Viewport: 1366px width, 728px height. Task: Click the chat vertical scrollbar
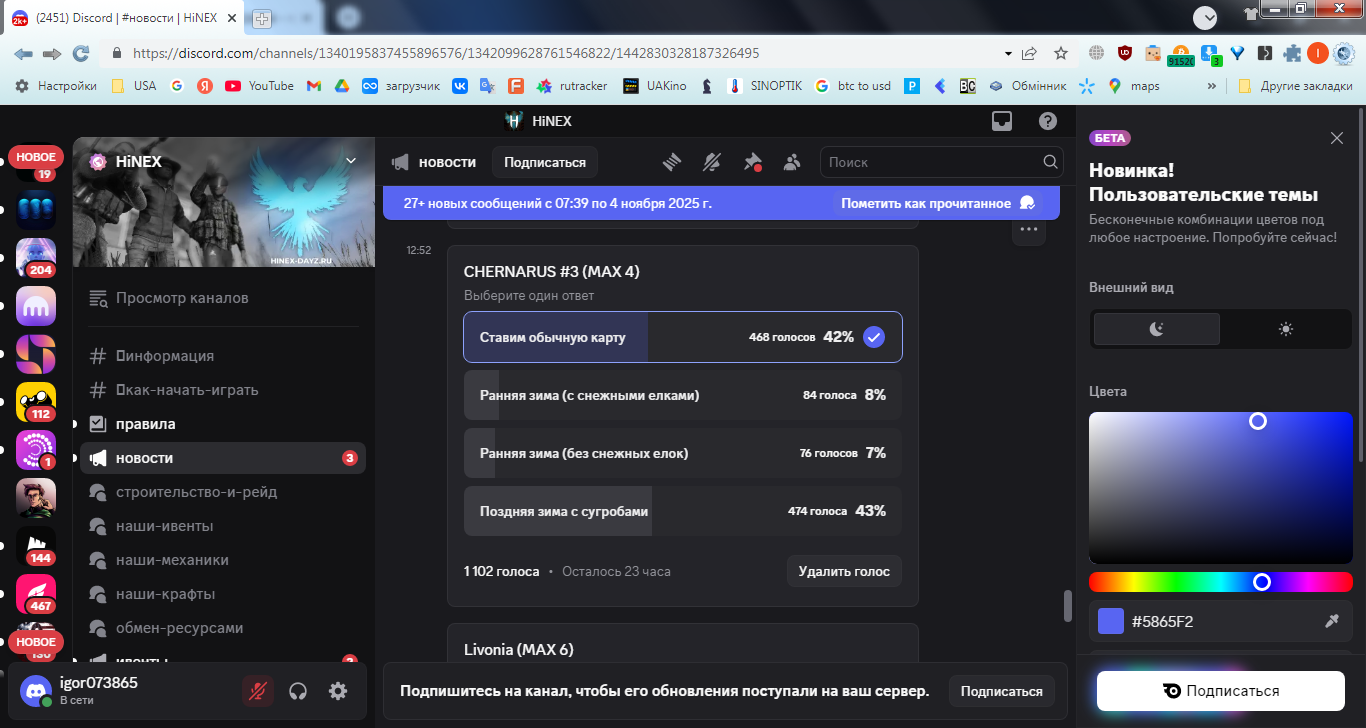click(x=1067, y=606)
